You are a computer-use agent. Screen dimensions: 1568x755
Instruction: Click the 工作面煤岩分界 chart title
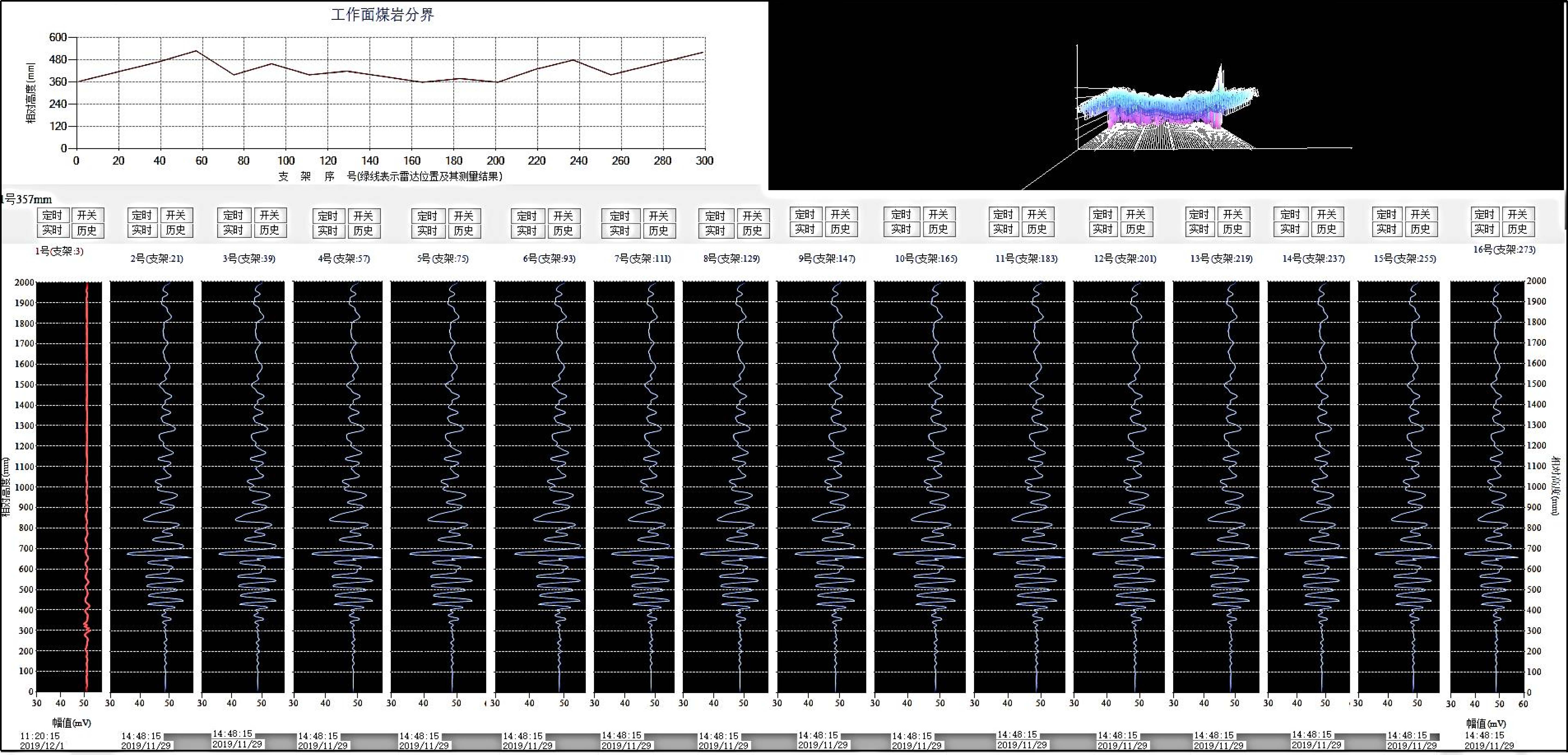click(x=382, y=15)
